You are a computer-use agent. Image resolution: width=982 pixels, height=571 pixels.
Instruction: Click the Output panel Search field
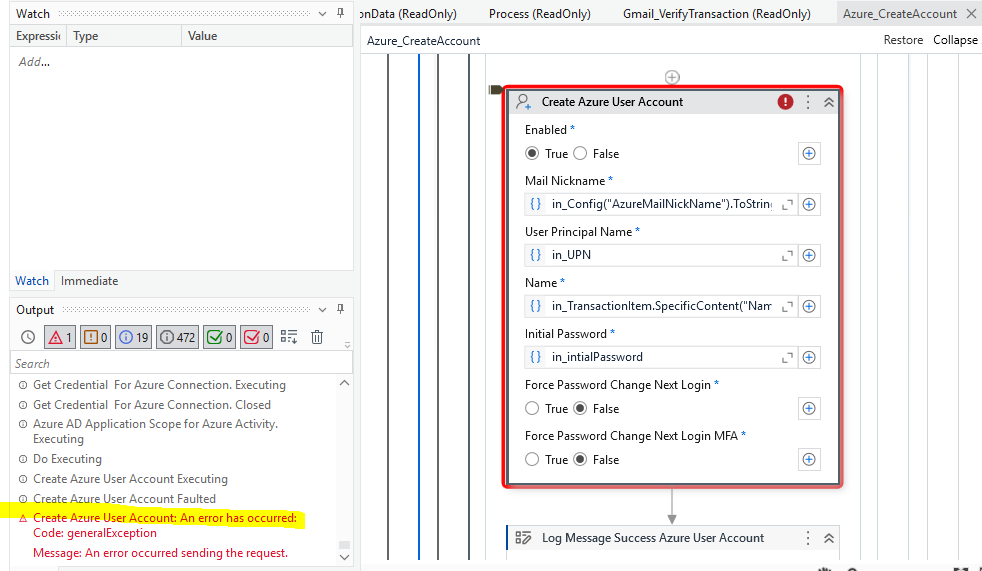click(182, 363)
